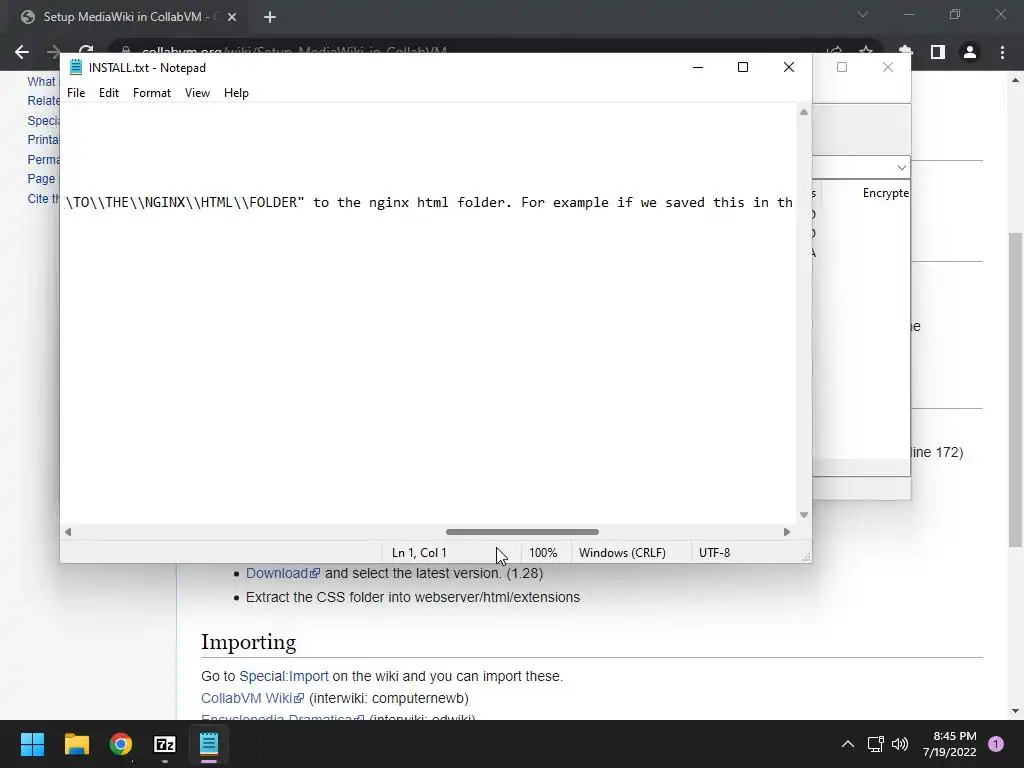Click the 'Ln 1, Col 1' status entry
Image resolution: width=1024 pixels, height=768 pixels.
pyautogui.click(x=419, y=552)
